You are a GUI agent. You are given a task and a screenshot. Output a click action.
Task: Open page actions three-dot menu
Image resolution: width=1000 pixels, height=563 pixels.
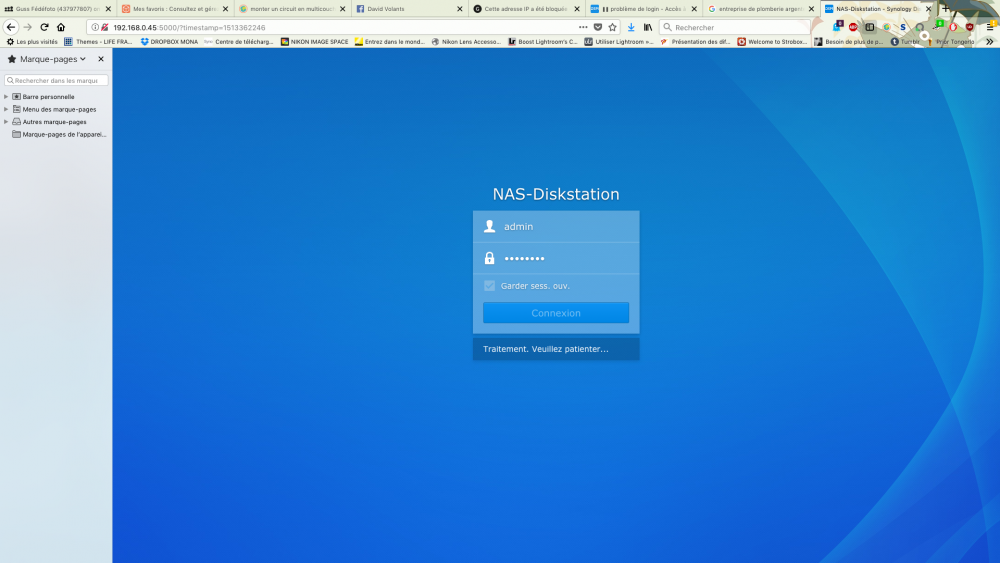click(583, 27)
